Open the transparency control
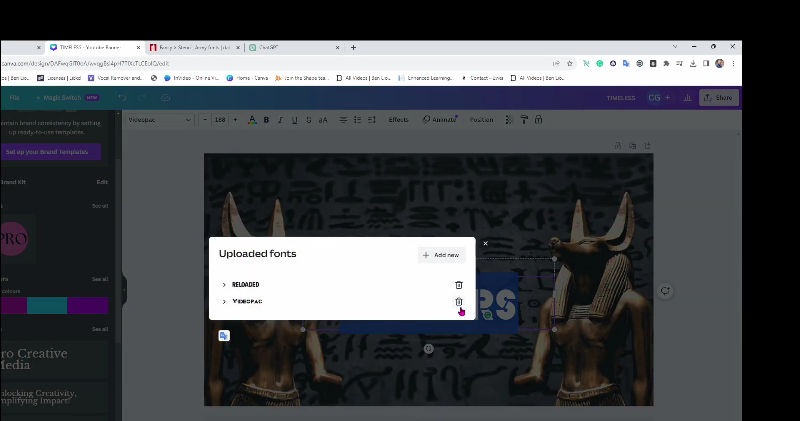Screen dimensions: 800x421 [x=509, y=120]
